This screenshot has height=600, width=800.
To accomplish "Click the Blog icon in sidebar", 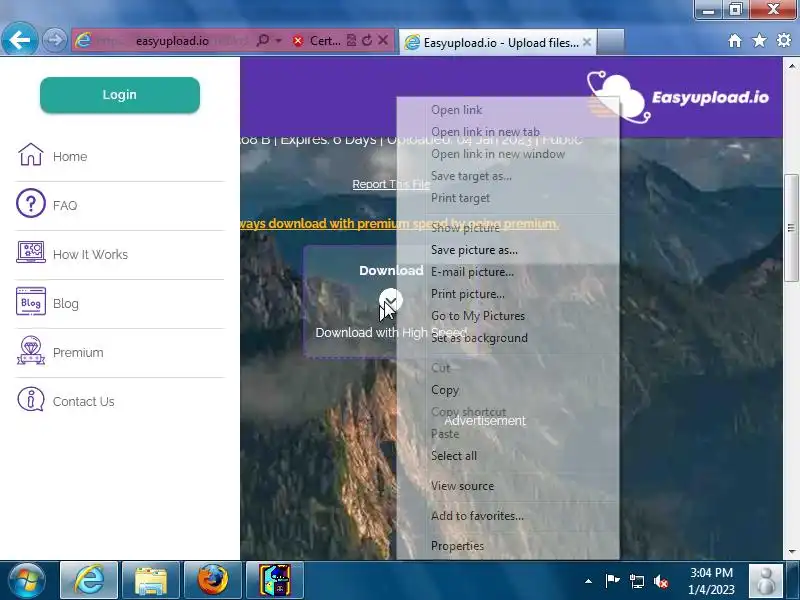I will pos(31,302).
